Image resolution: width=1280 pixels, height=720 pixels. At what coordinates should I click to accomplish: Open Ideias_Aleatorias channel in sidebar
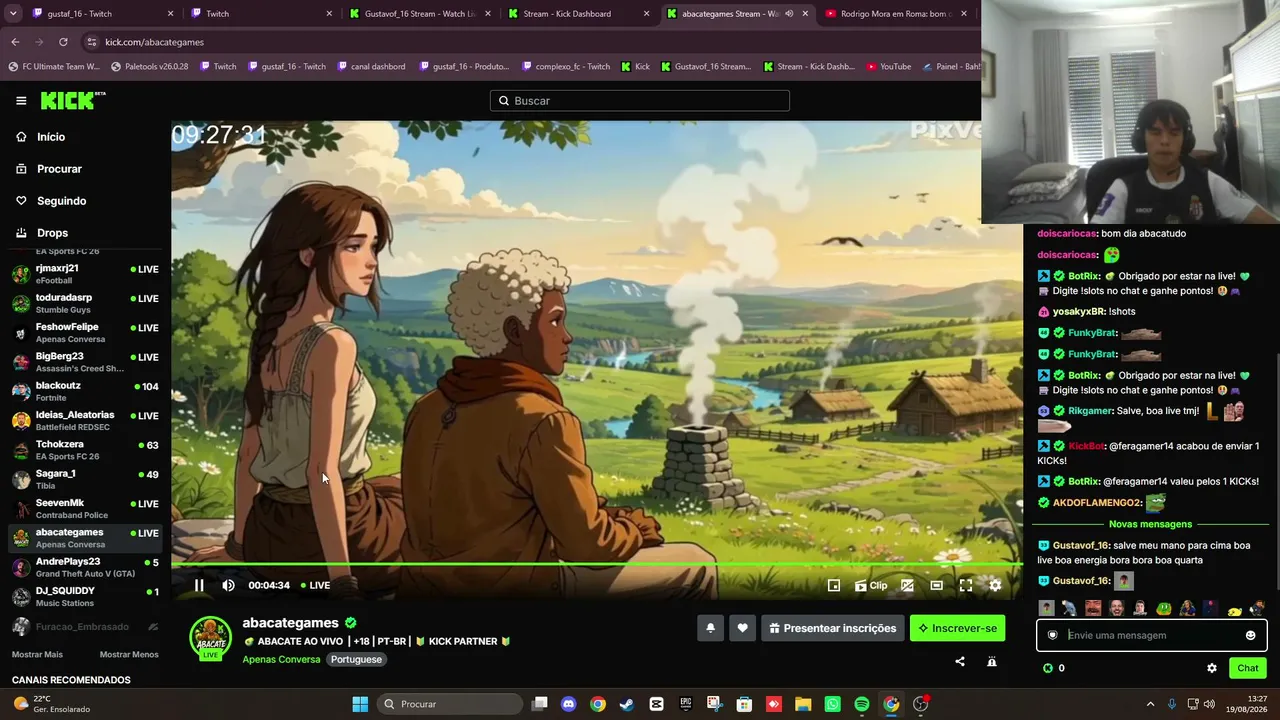(x=85, y=420)
